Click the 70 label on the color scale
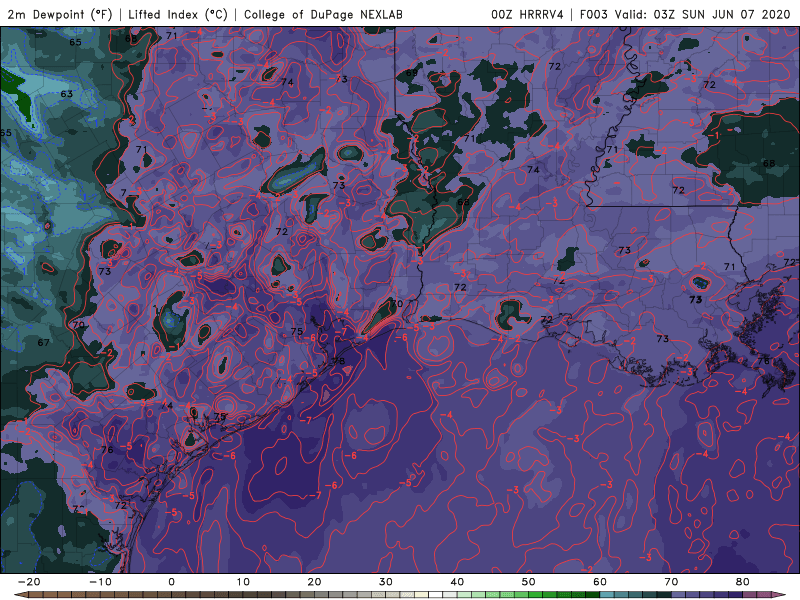 [671, 582]
